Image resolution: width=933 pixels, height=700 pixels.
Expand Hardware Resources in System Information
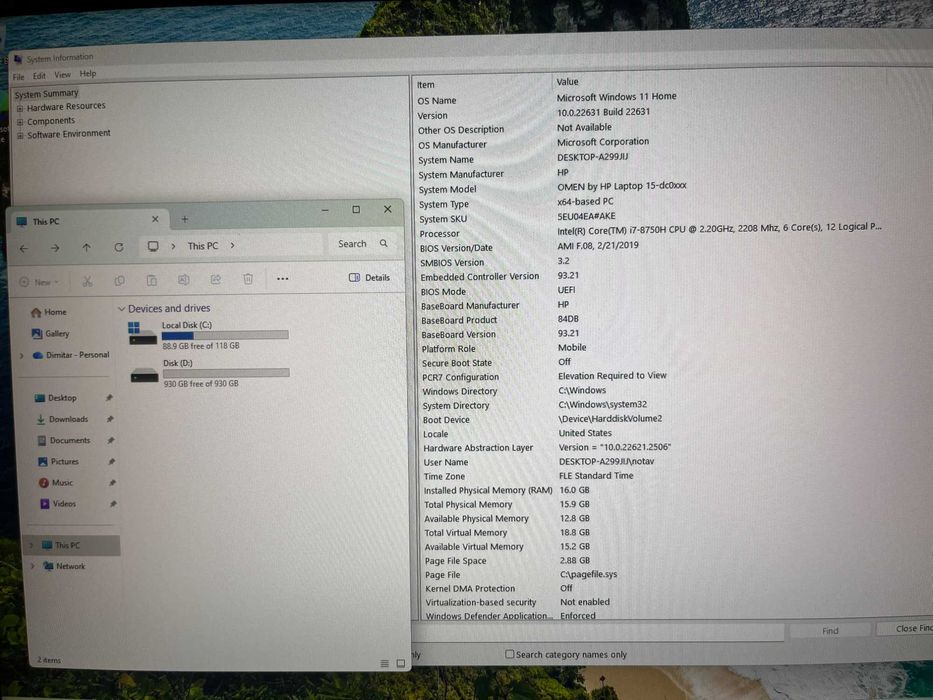[20, 108]
